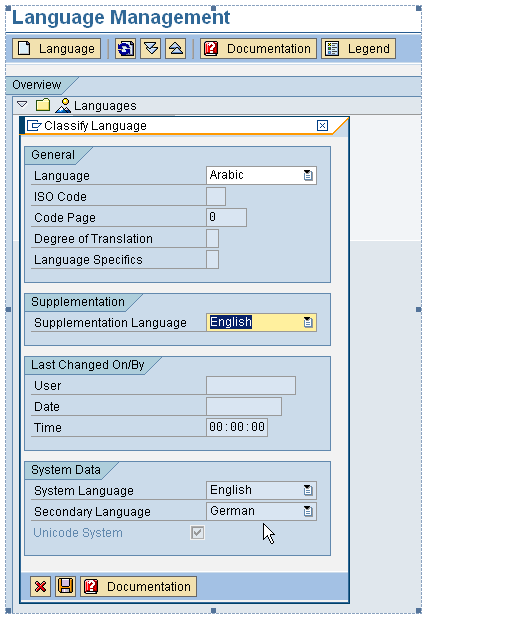The width and height of the screenshot is (530, 626).
Task: Click the Expand all subtree icon
Action: click(150, 49)
